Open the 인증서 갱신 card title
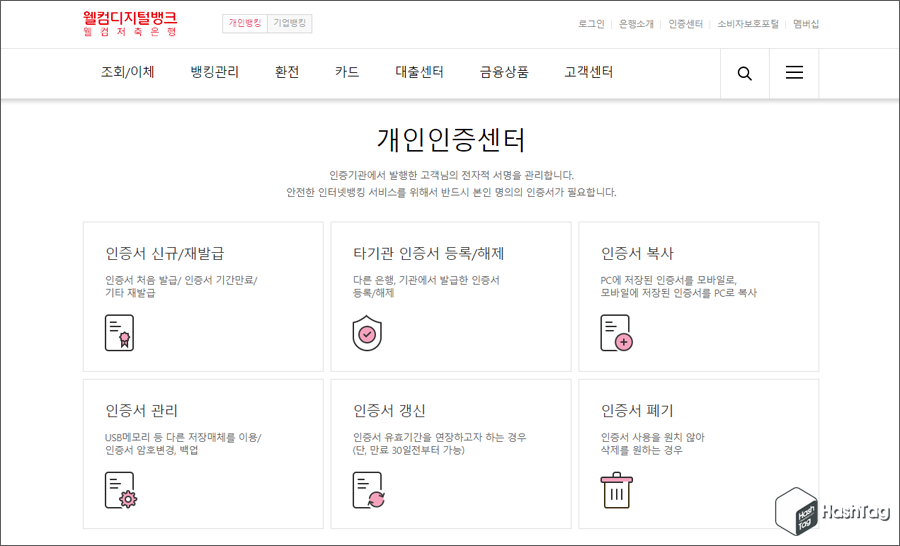 (x=389, y=411)
